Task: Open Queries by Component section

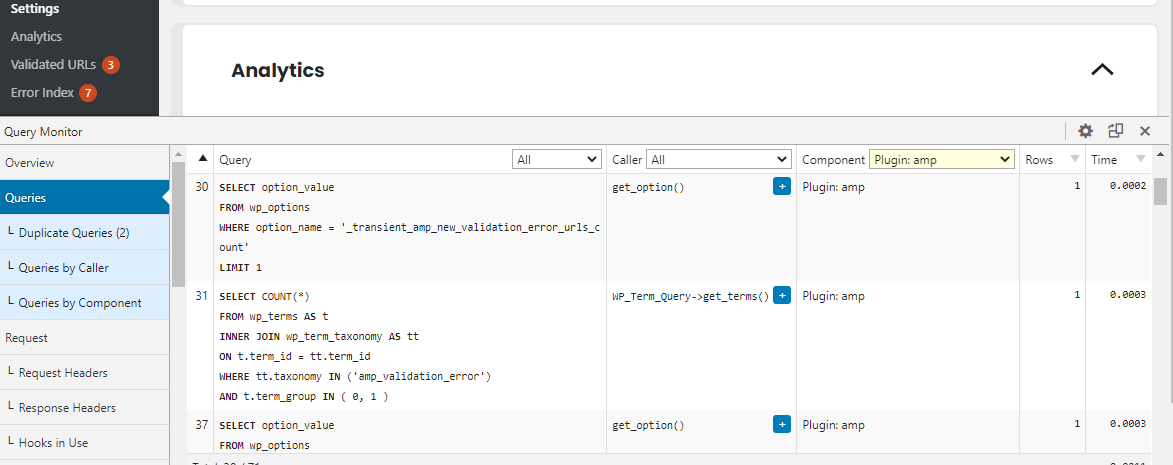Action: [85, 303]
